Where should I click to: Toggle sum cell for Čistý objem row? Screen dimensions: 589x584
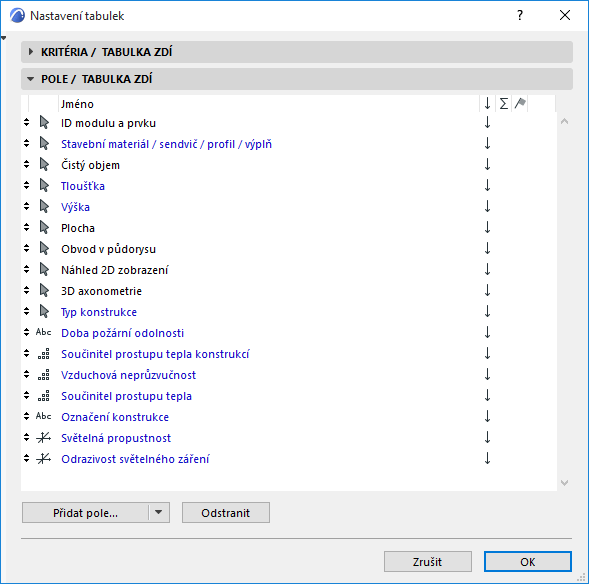[x=503, y=165]
